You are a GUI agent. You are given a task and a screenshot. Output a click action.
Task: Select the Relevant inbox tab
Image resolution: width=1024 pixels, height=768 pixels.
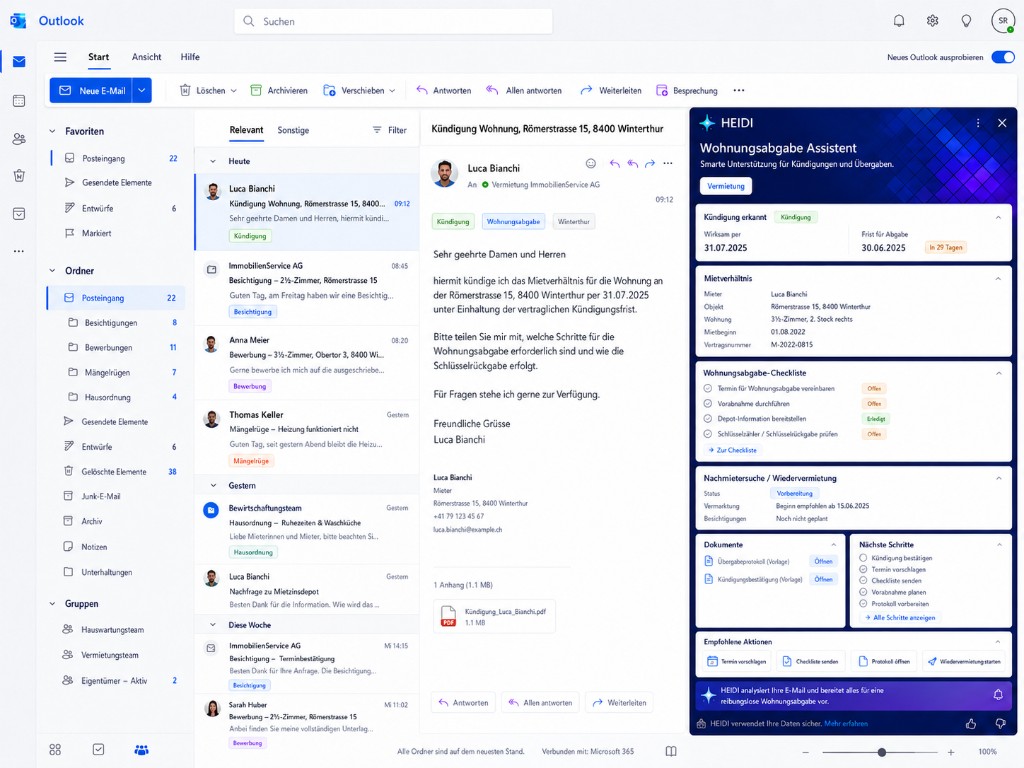point(246,130)
